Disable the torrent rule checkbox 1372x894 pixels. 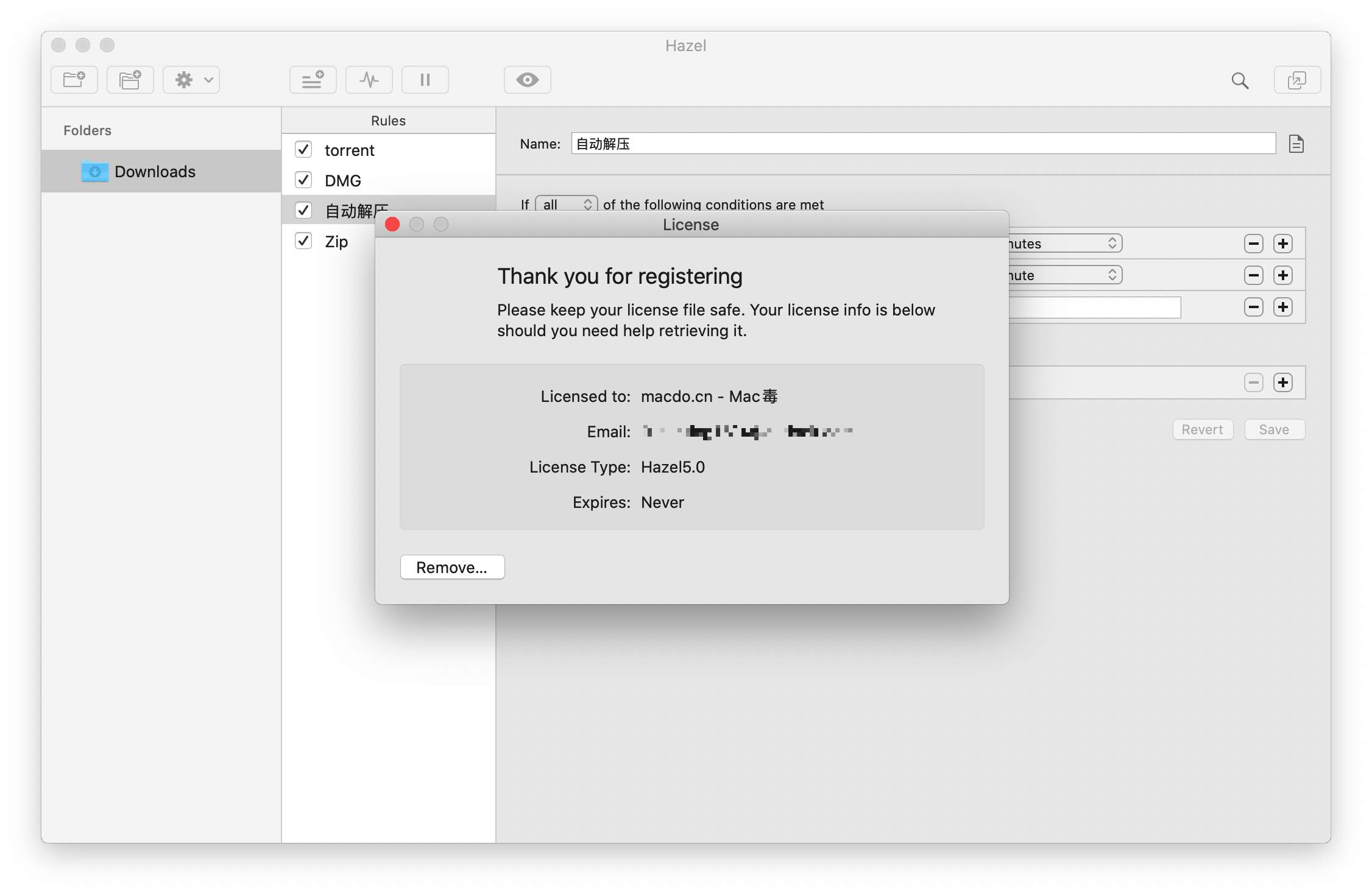303,149
